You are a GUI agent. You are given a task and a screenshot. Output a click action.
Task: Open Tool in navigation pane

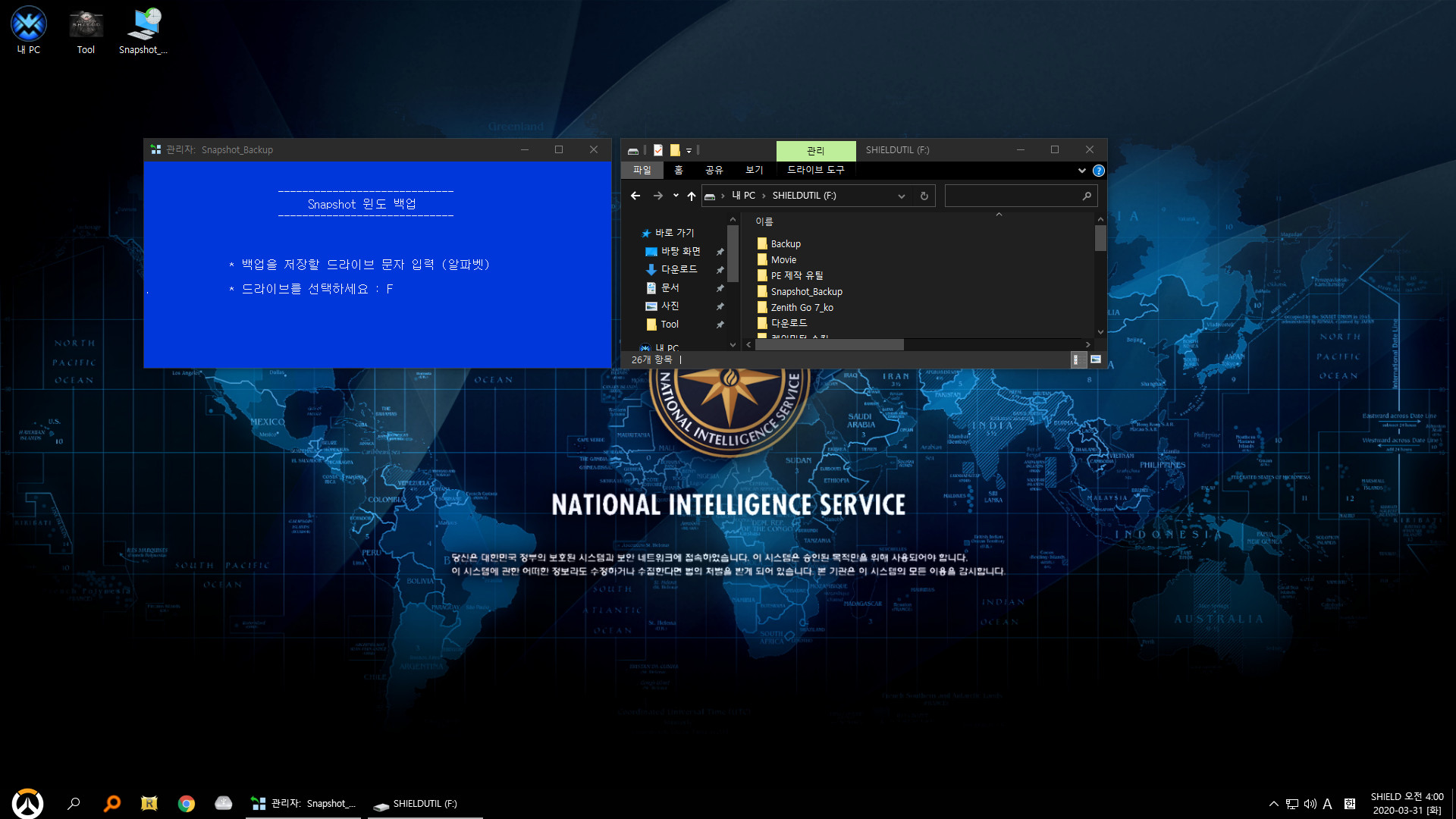[663, 324]
